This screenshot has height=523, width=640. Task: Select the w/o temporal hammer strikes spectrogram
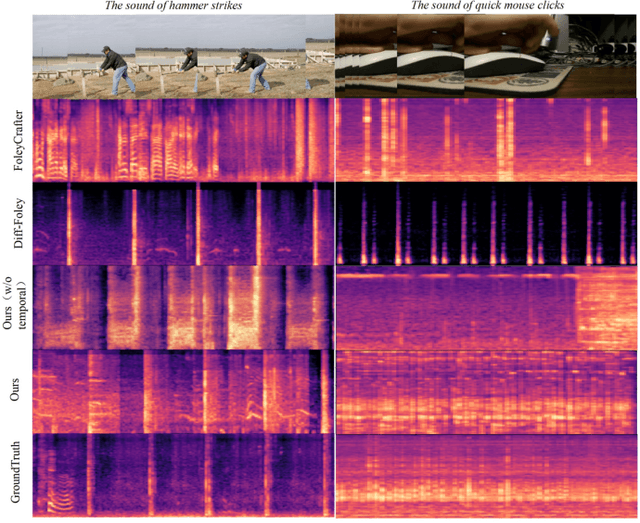coord(182,306)
